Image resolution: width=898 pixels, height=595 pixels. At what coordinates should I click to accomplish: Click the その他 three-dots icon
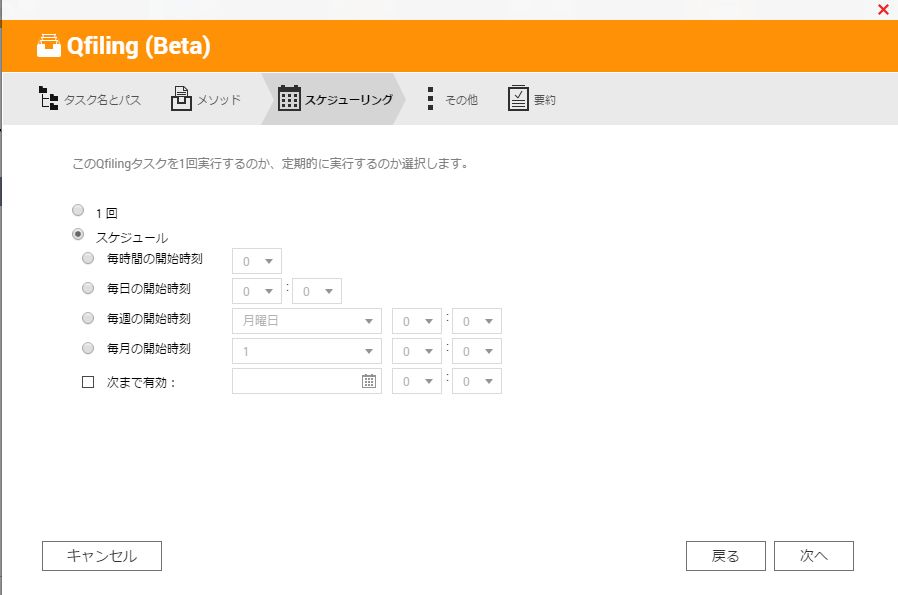point(430,98)
